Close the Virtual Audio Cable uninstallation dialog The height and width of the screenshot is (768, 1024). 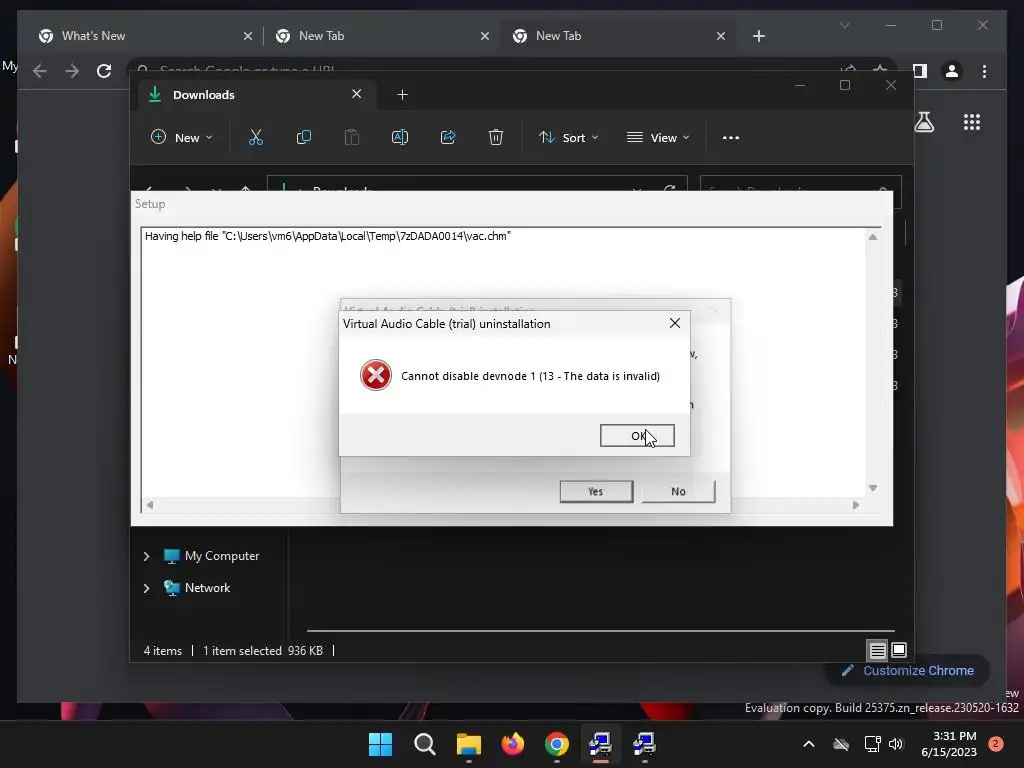(x=675, y=323)
